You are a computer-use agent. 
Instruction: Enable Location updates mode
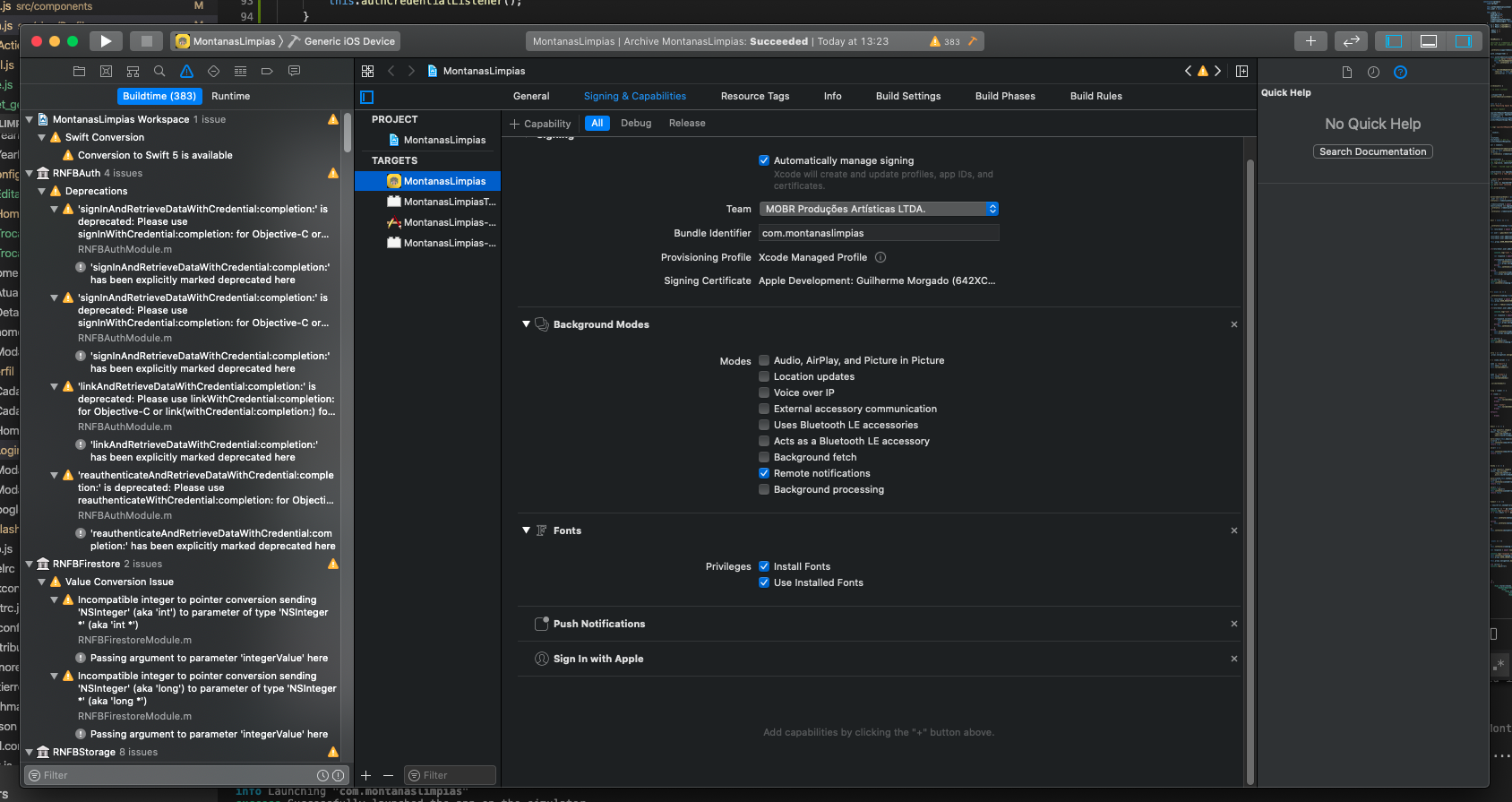[764, 376]
